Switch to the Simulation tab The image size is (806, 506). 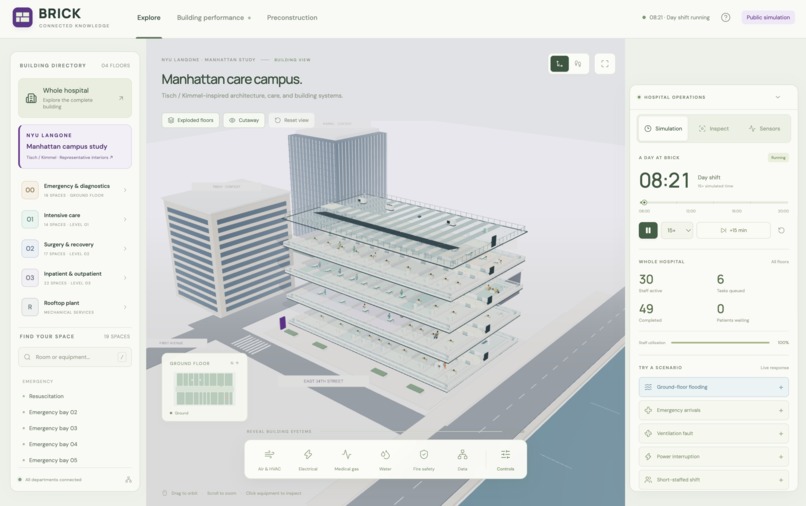[x=663, y=129]
